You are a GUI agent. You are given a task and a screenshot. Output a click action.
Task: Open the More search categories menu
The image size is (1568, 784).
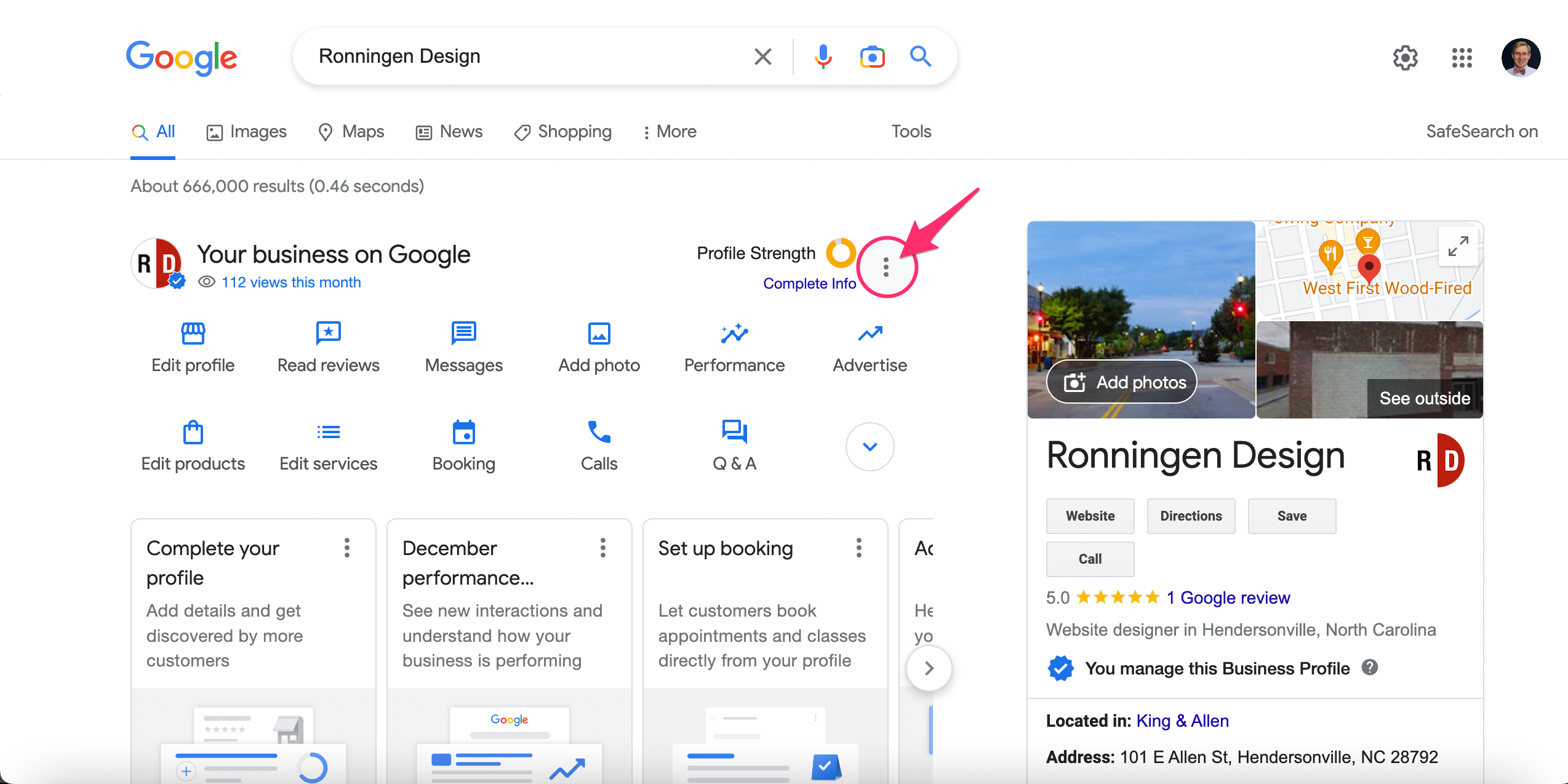click(670, 132)
